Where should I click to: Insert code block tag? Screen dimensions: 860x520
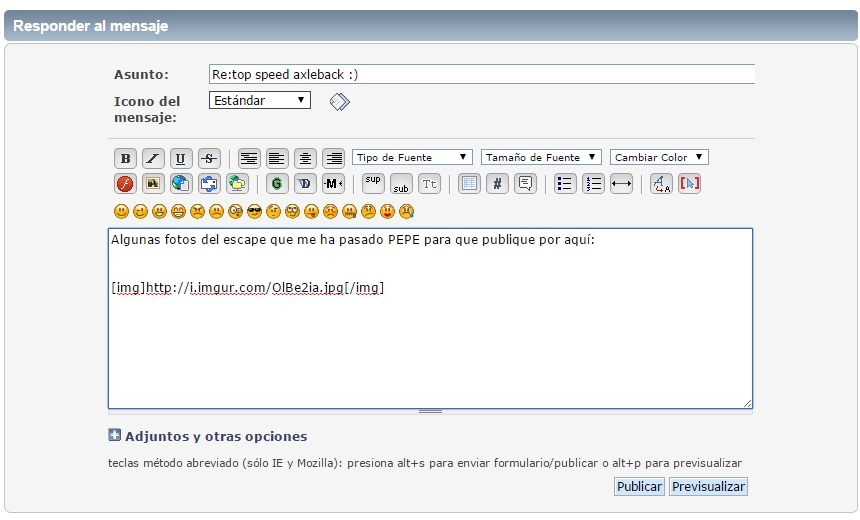tap(497, 184)
